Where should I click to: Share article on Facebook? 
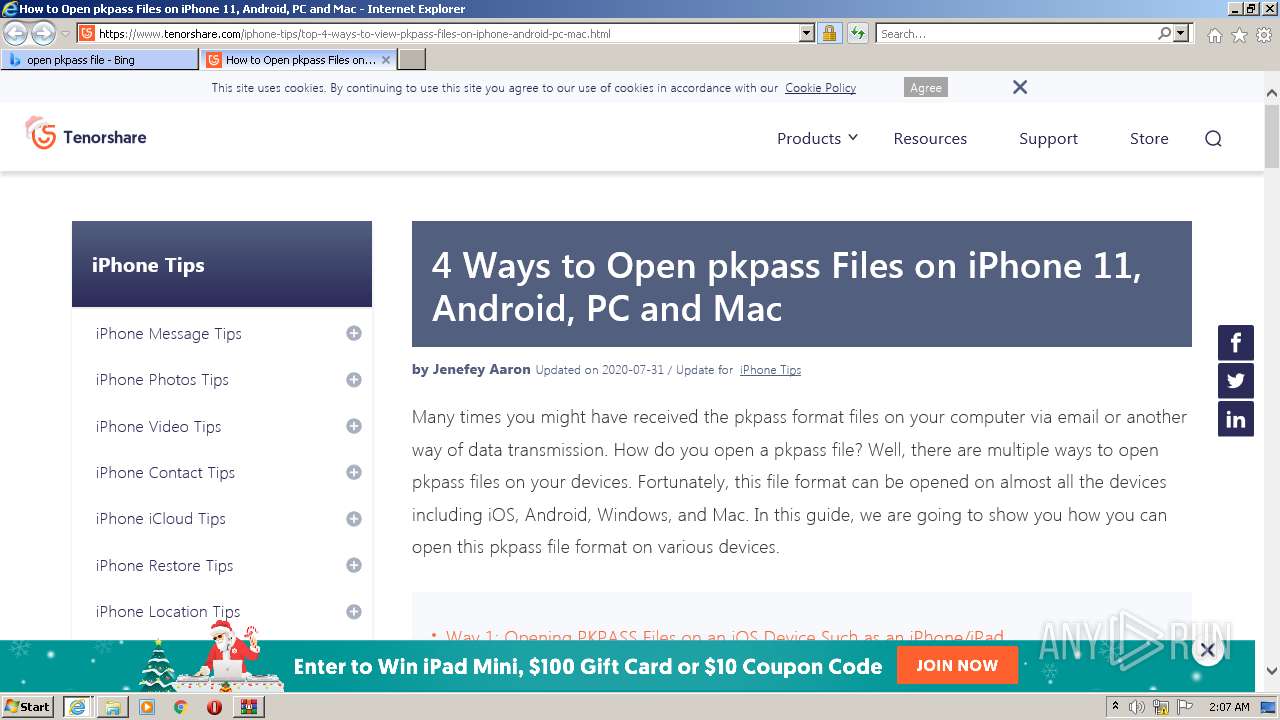pos(1236,343)
